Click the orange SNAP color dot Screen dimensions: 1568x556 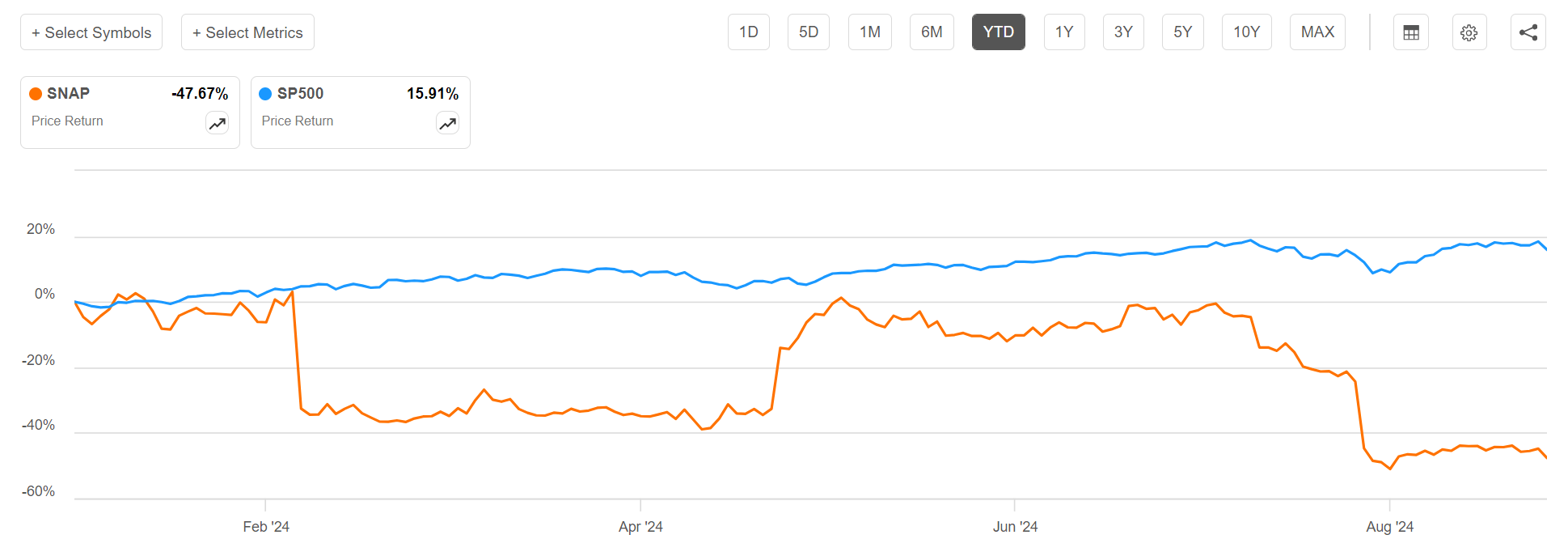pyautogui.click(x=36, y=94)
